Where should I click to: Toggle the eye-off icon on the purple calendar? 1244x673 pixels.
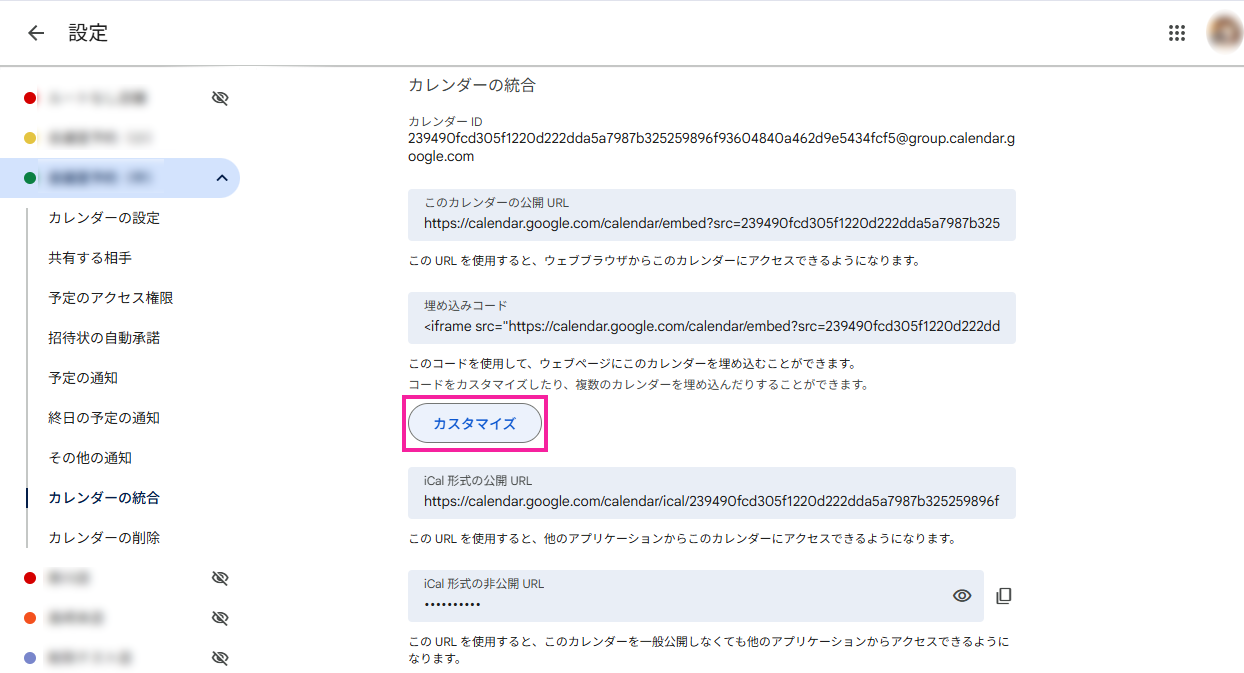point(221,658)
